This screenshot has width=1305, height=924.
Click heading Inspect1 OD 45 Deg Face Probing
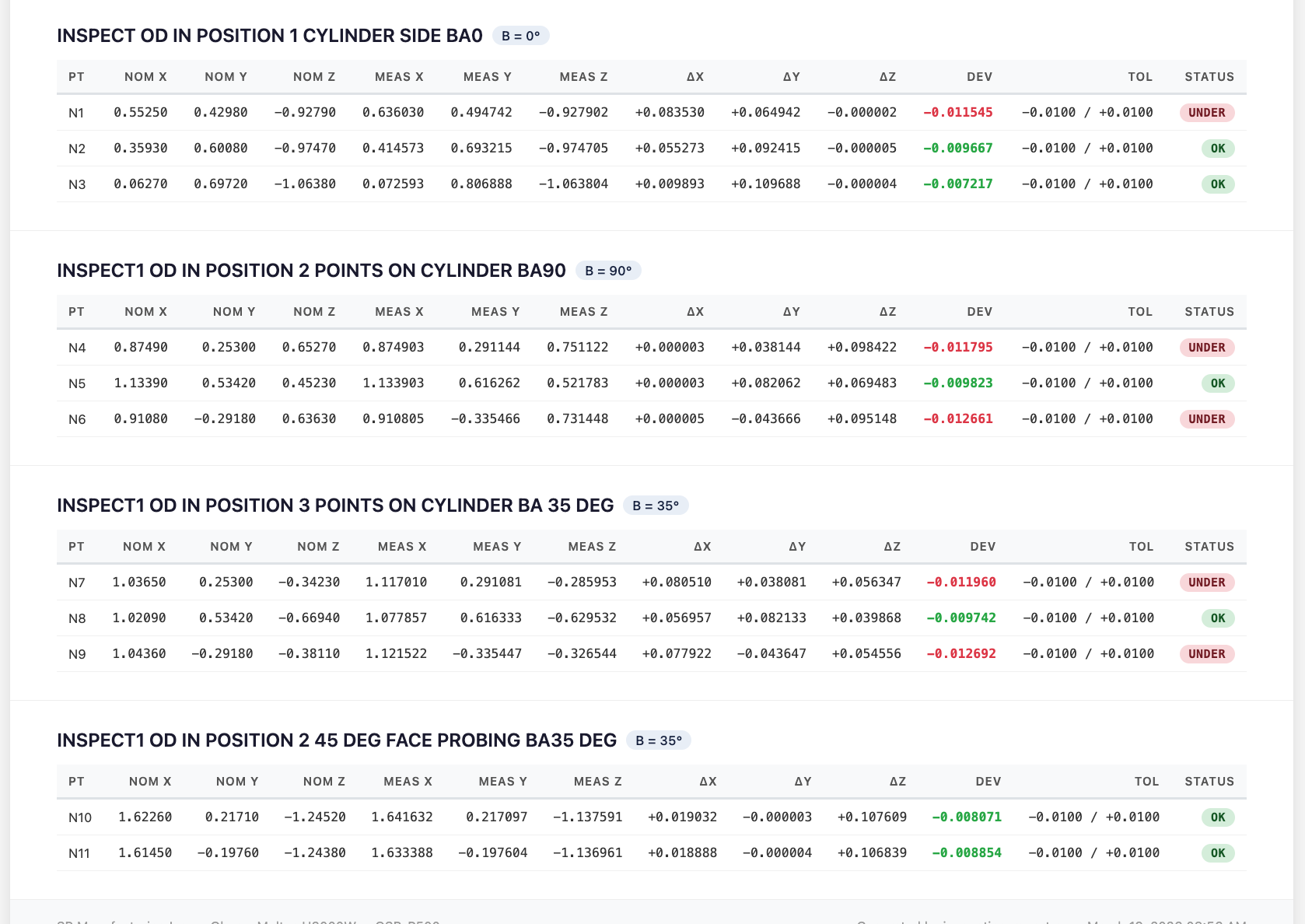pos(336,740)
